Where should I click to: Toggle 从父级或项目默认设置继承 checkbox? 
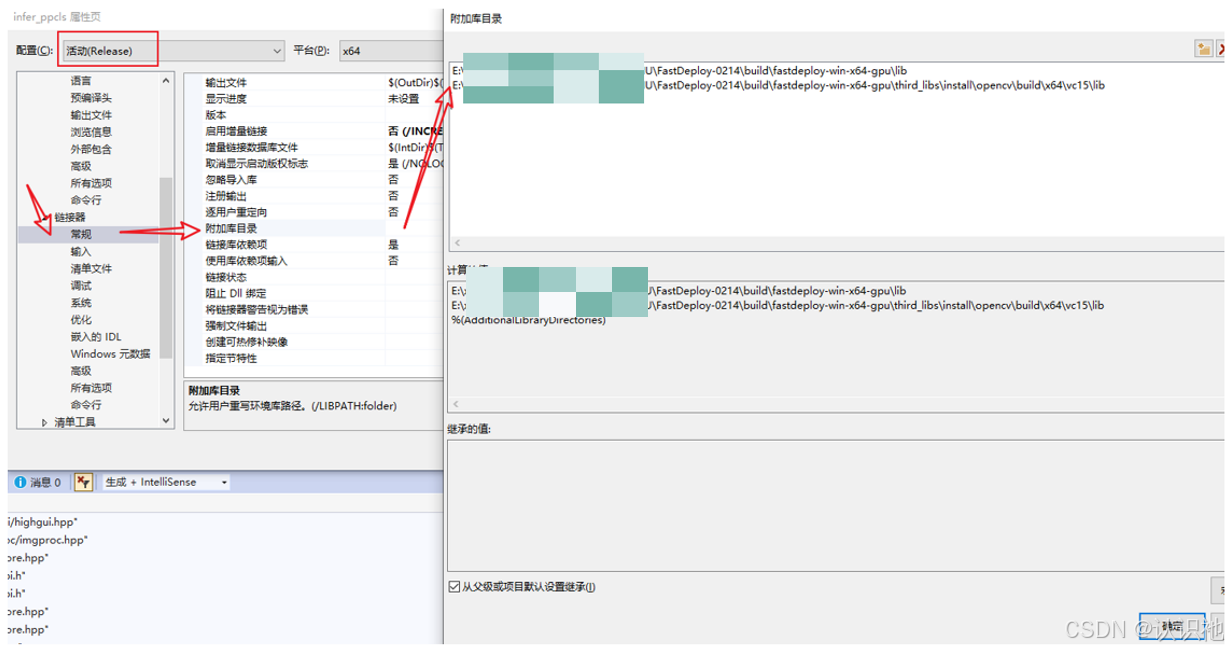(x=455, y=587)
